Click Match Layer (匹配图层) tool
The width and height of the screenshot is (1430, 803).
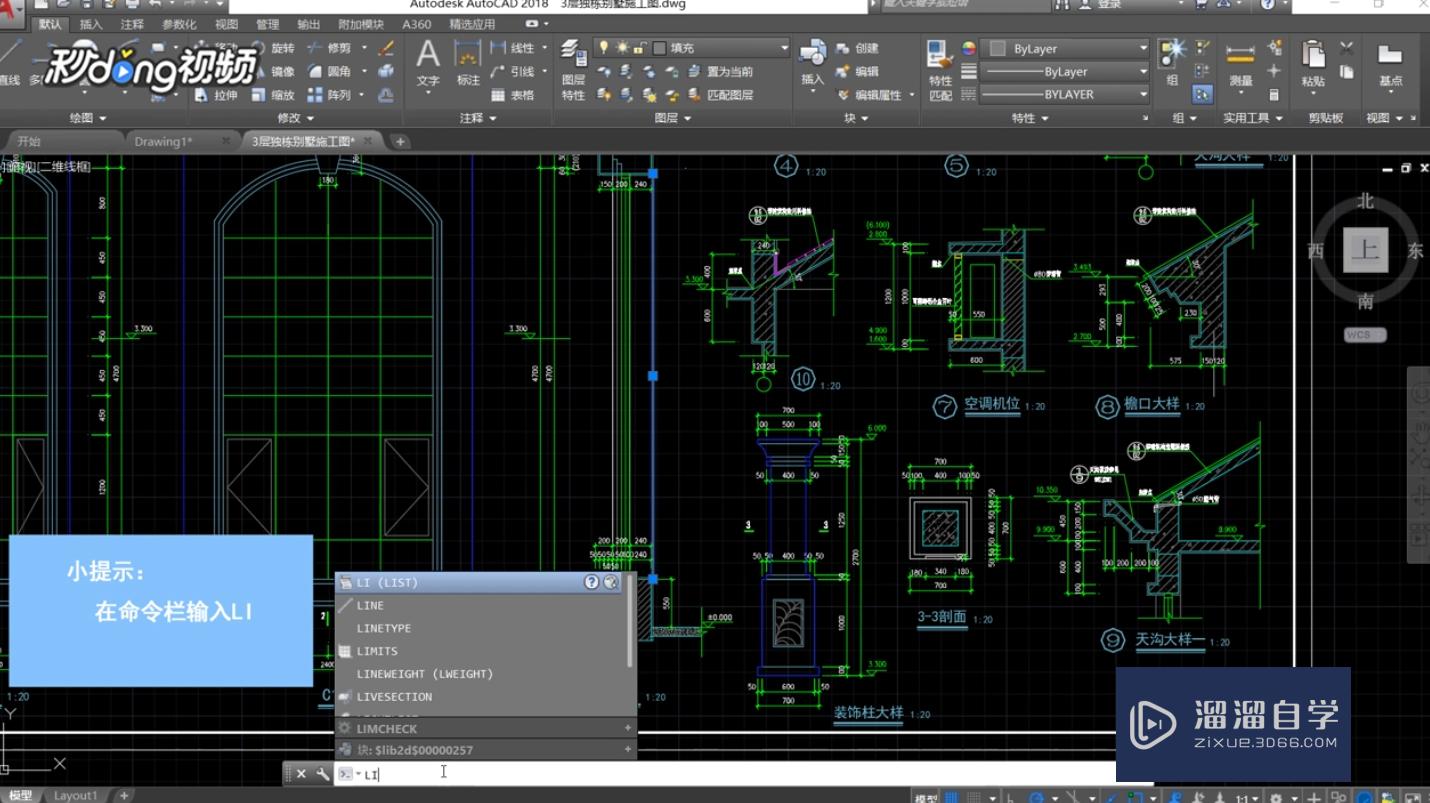[x=718, y=95]
